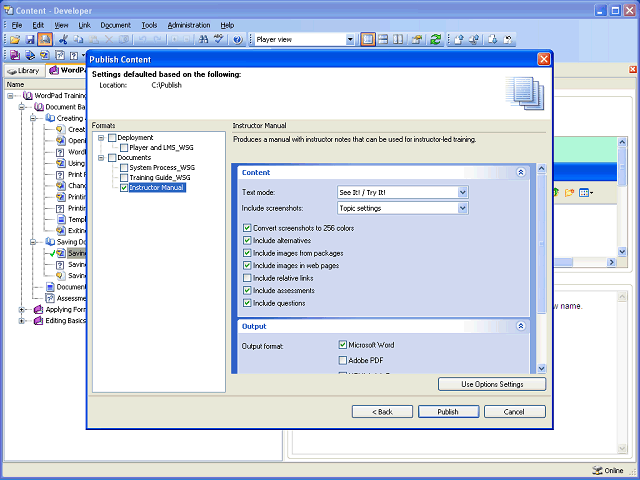
Task: Collapse the Documents node in Formats
Action: [101, 158]
